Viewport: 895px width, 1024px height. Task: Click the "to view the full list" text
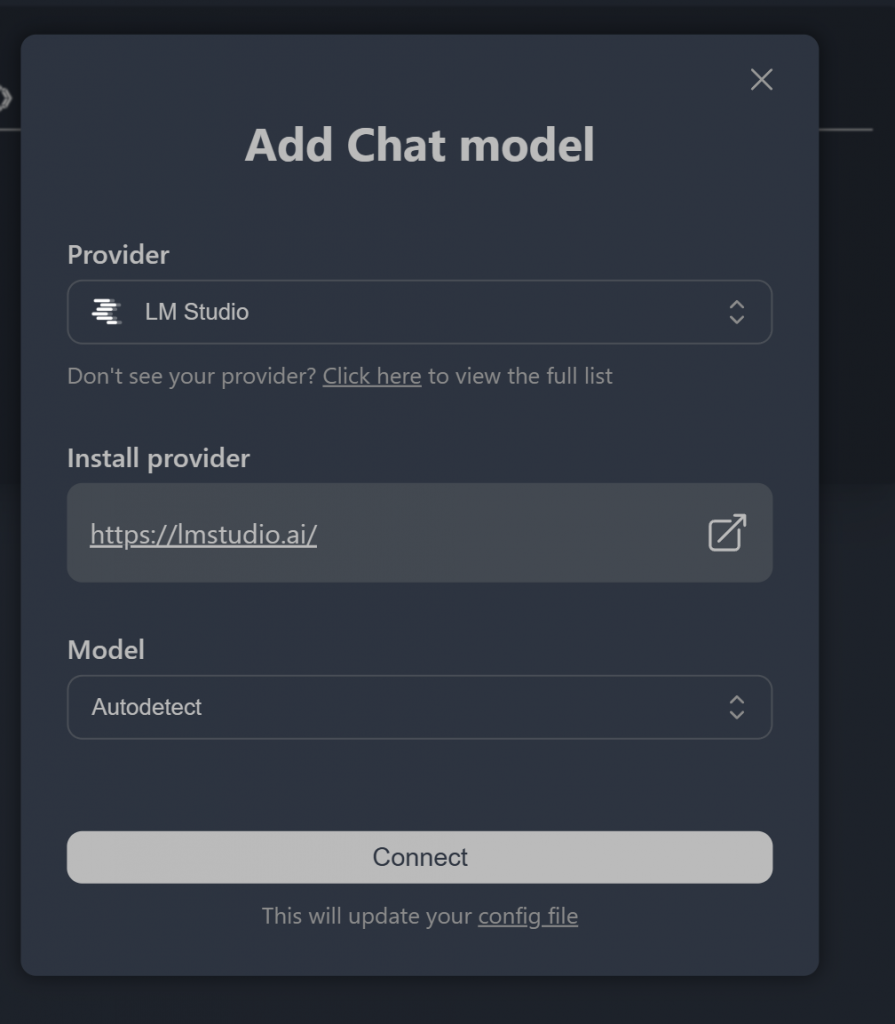520,376
